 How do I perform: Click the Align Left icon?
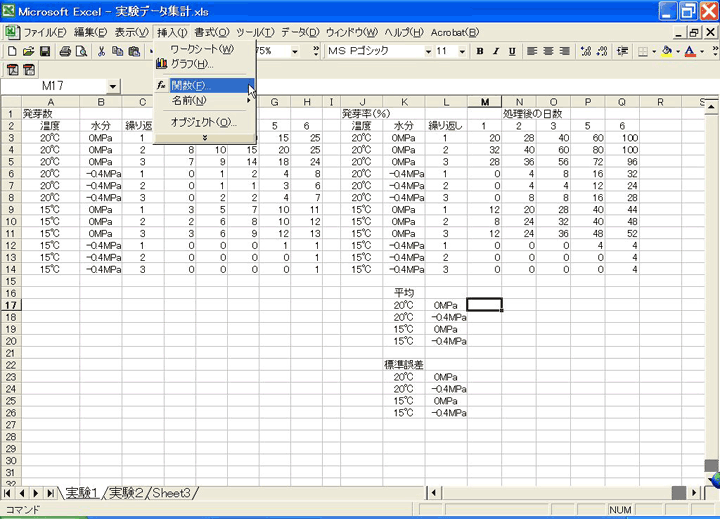pyautogui.click(x=533, y=51)
